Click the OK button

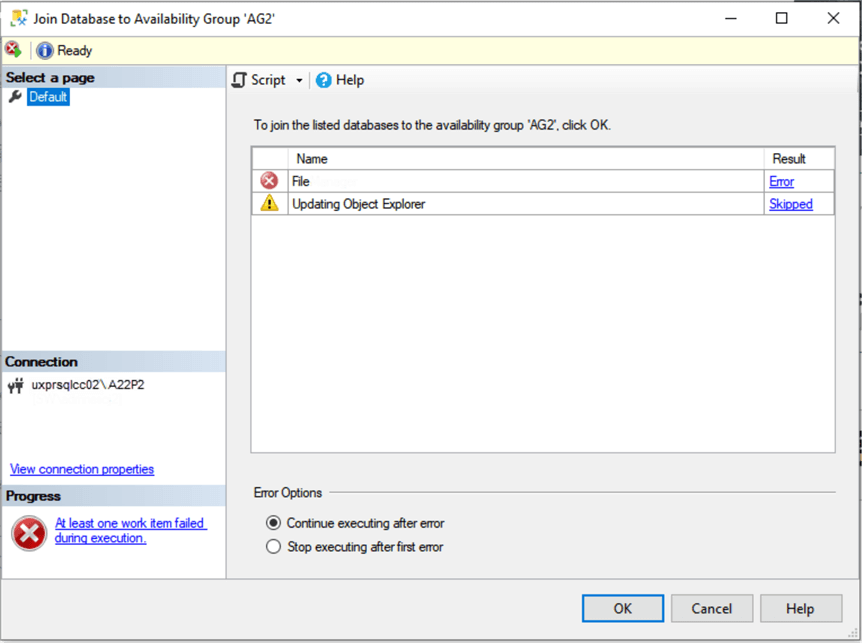pyautogui.click(x=623, y=608)
